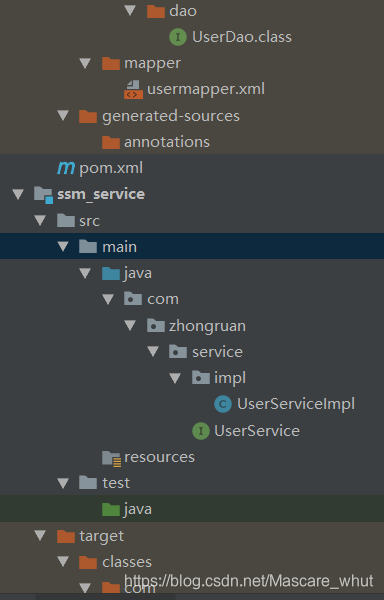Click the ssm_service module icon
This screenshot has height=600, width=384.
point(43,194)
